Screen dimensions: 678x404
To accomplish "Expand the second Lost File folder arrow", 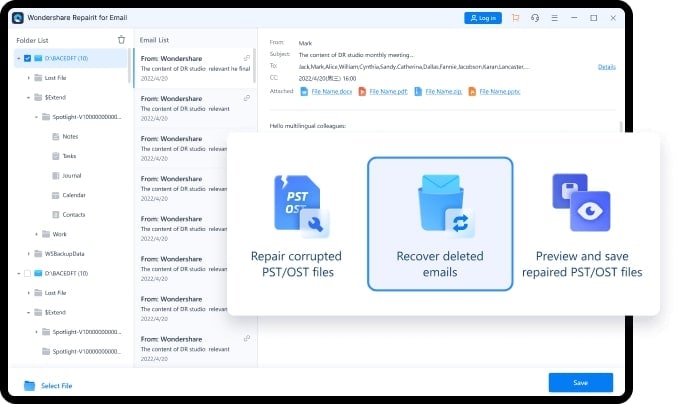I will tap(29, 293).
